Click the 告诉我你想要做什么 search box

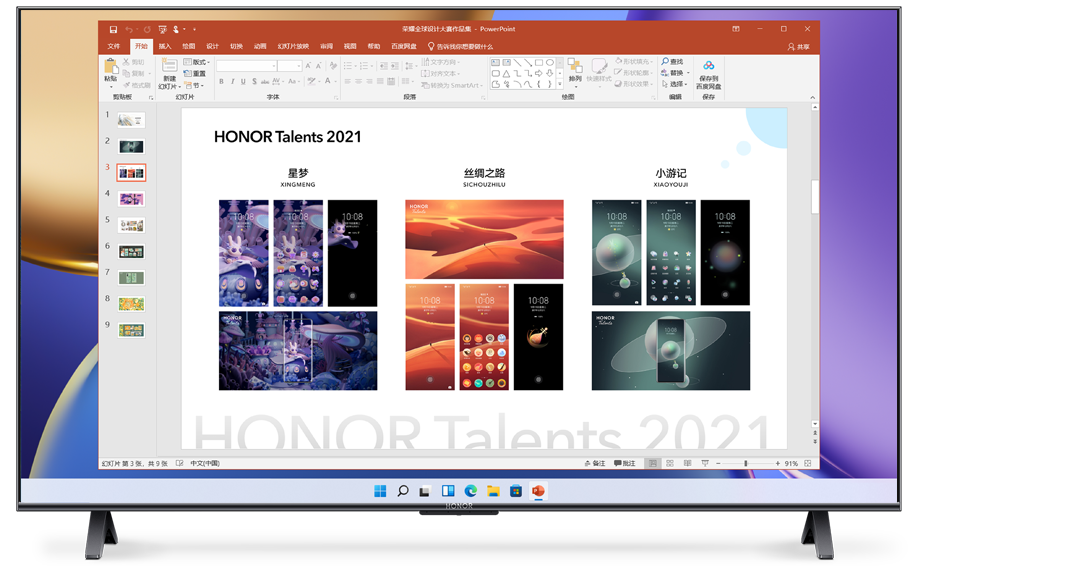pyautogui.click(x=460, y=46)
